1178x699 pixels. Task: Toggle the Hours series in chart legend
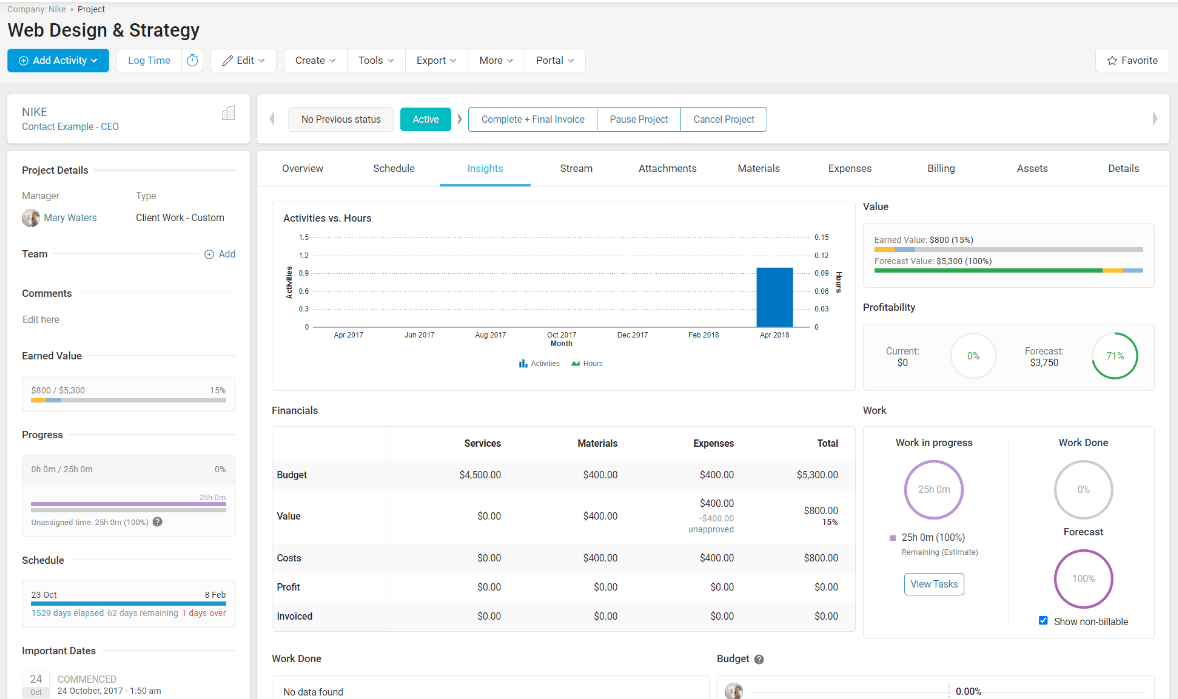tap(587, 364)
